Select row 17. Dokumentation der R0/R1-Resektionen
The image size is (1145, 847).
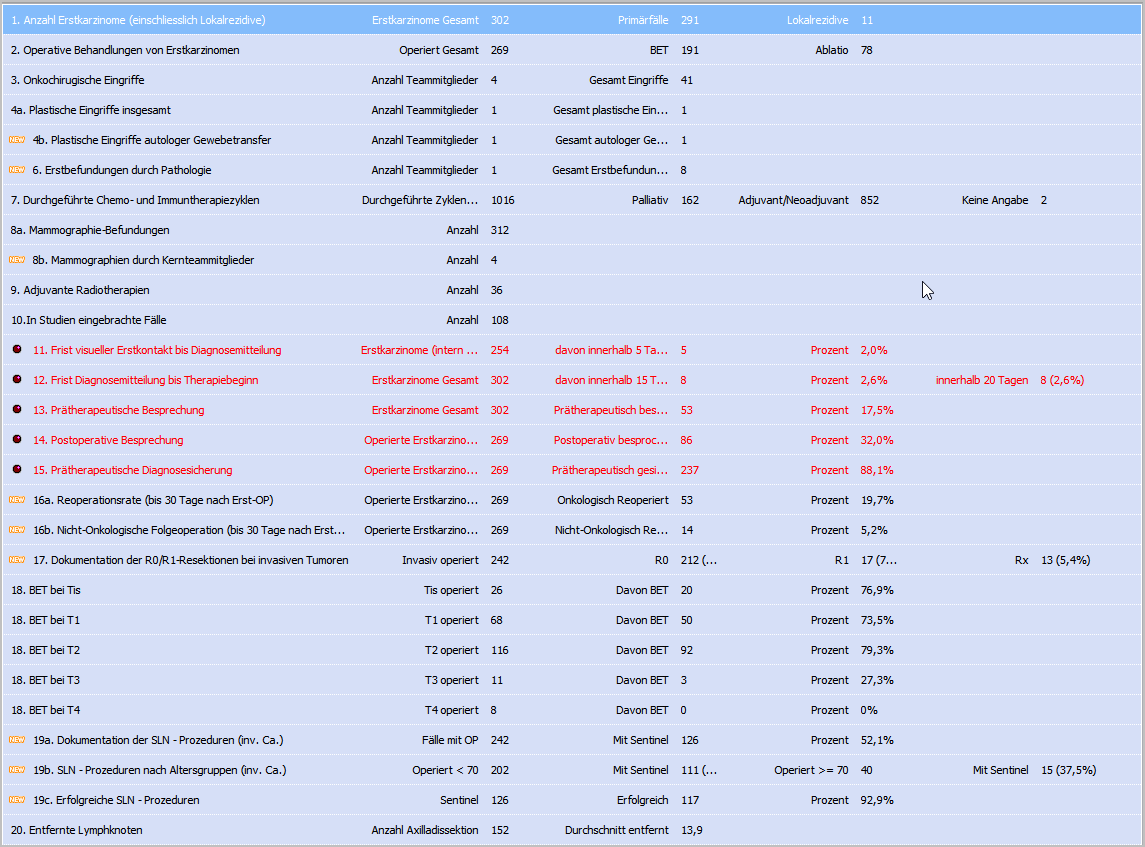coord(571,559)
